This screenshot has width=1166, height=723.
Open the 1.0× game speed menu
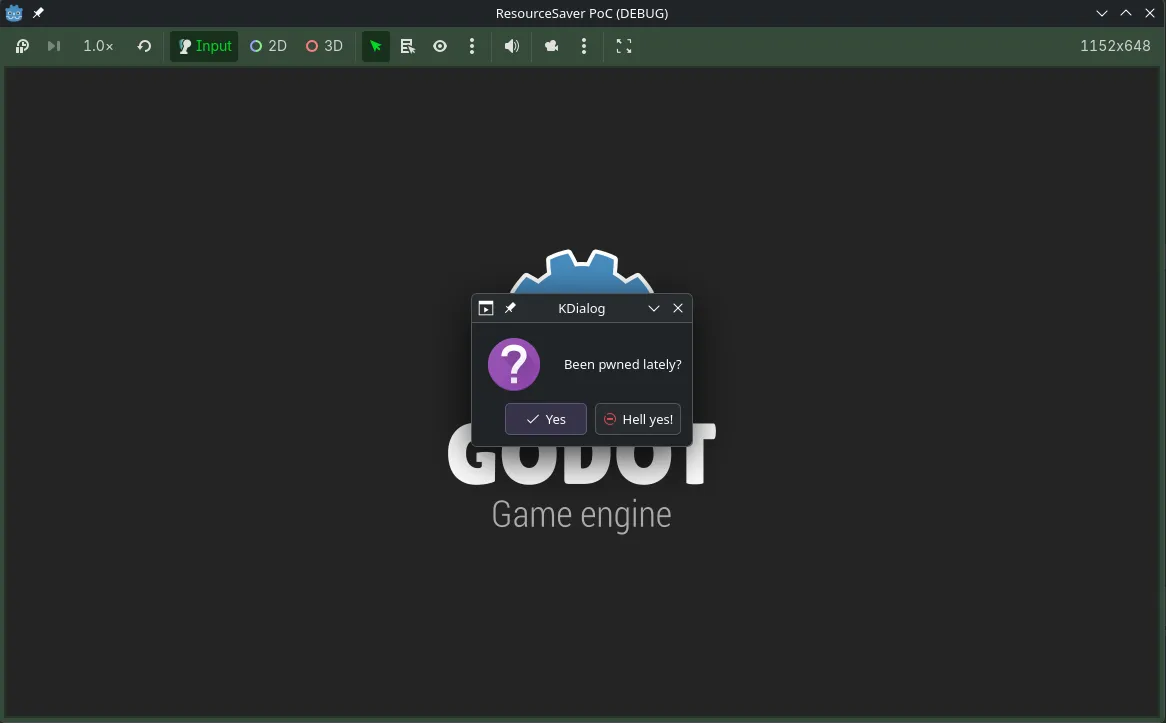[x=98, y=46]
